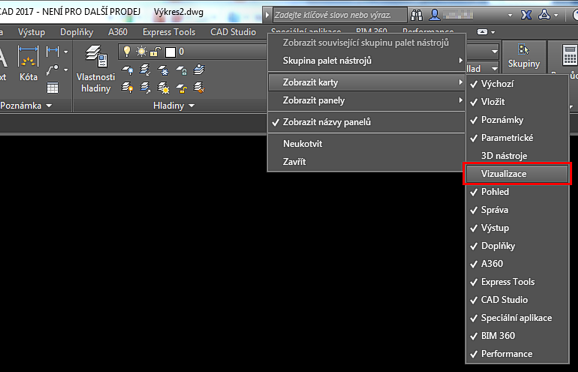The image size is (578, 372).
Task: Insert a table with grid icon
Action: click(52, 88)
